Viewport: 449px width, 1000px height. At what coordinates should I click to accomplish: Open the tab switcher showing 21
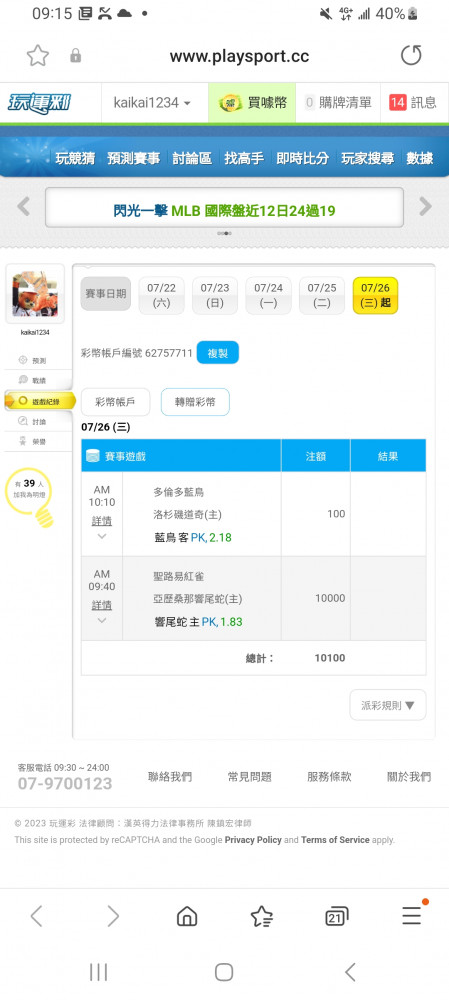pos(337,916)
